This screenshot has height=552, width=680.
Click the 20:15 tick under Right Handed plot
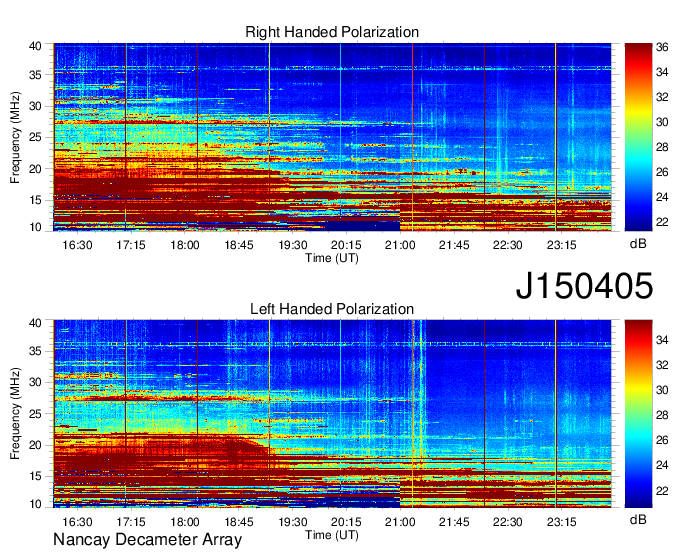pyautogui.click(x=346, y=245)
